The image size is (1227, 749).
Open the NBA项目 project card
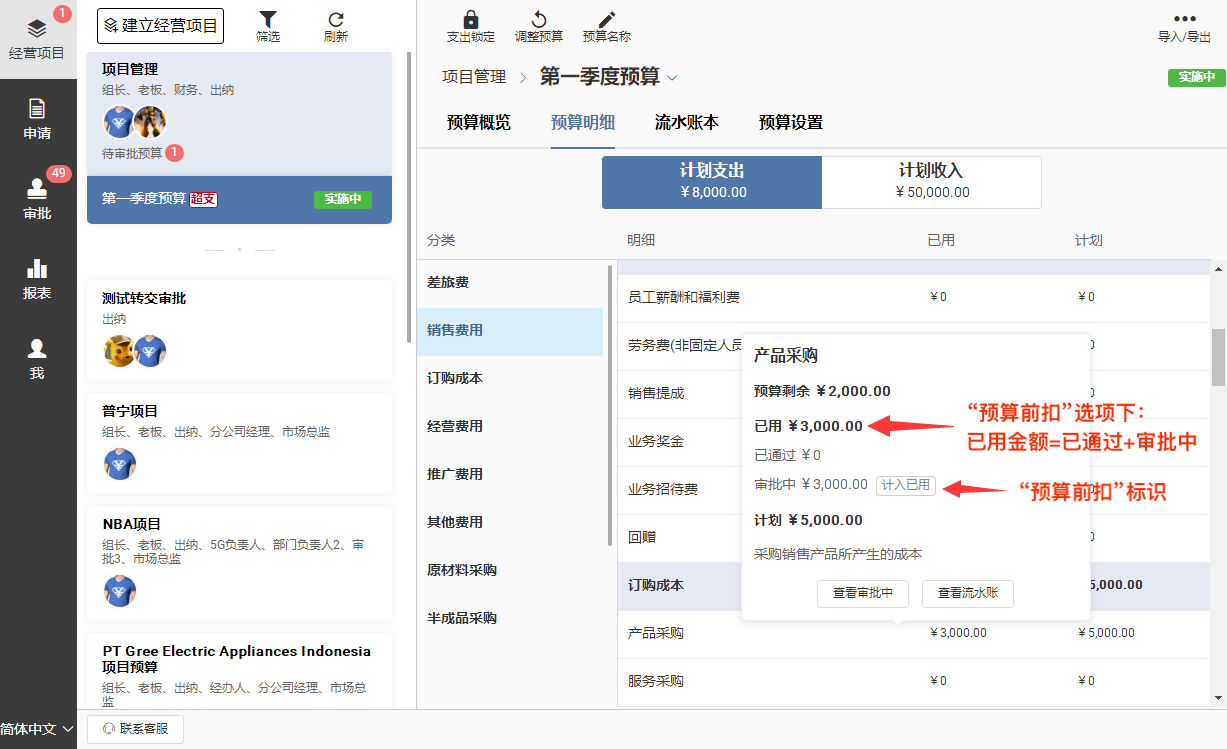(239, 563)
